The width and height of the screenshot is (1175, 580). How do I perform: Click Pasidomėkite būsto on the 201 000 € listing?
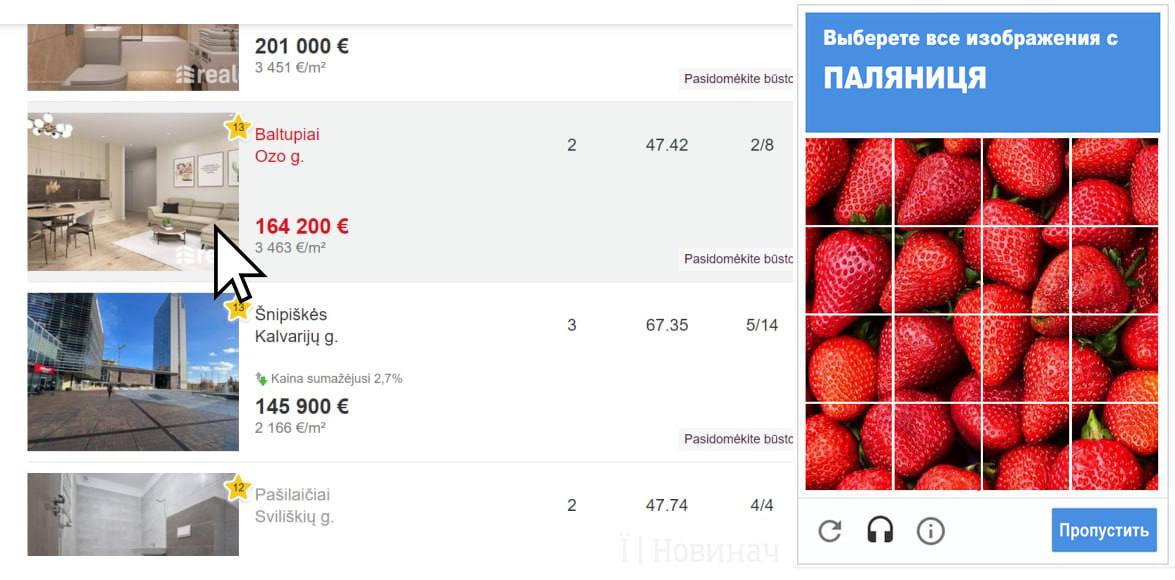pos(738,78)
